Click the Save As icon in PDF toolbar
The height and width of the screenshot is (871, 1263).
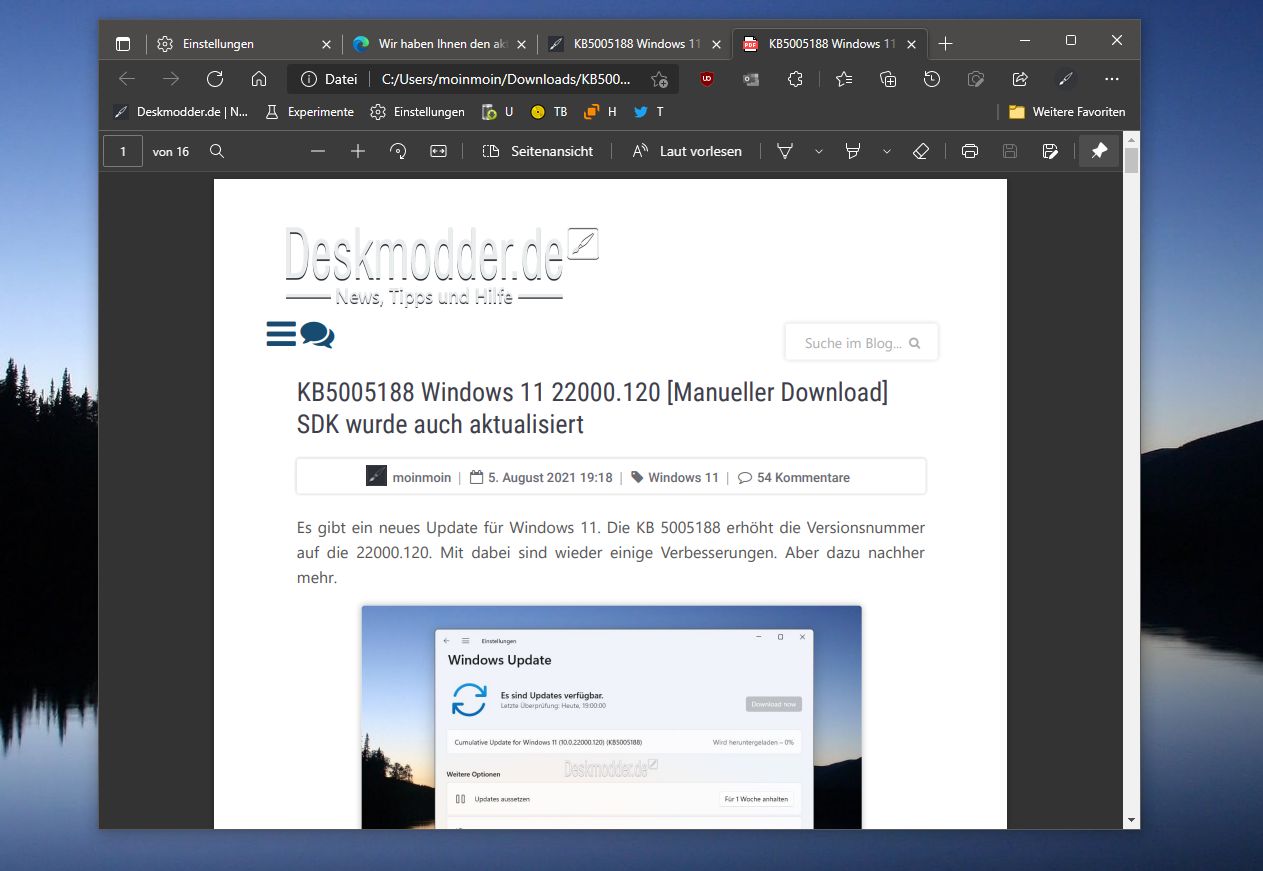[1050, 151]
